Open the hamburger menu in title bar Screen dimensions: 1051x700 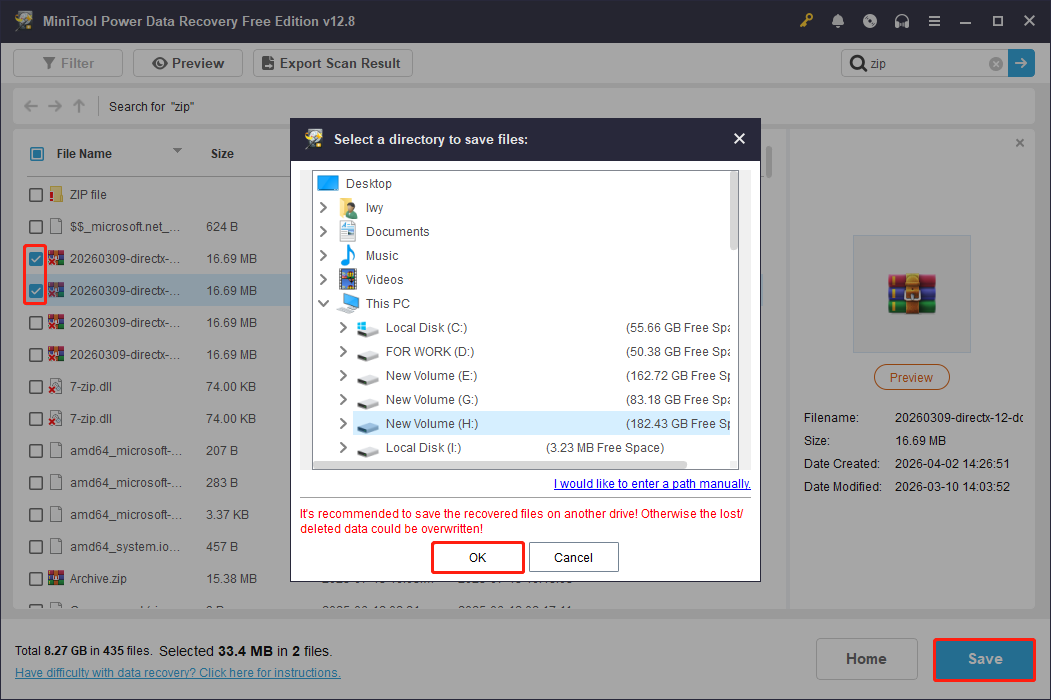click(934, 20)
